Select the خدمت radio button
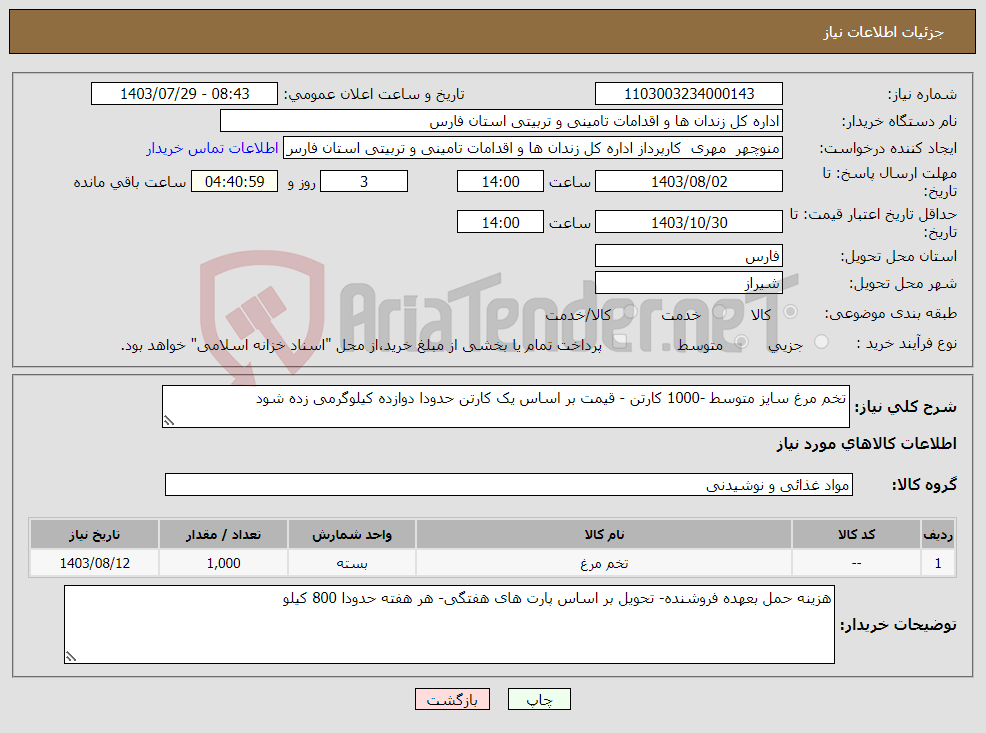 pos(720,311)
